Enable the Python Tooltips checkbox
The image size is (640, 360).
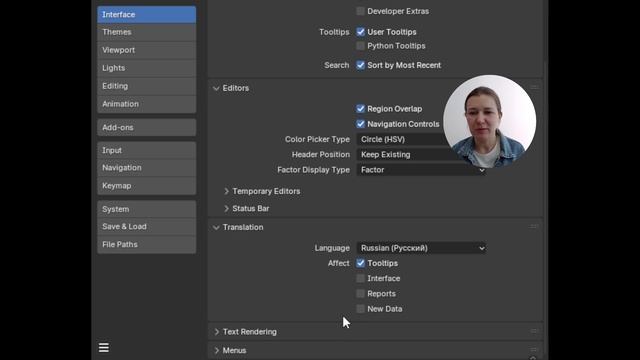click(360, 46)
